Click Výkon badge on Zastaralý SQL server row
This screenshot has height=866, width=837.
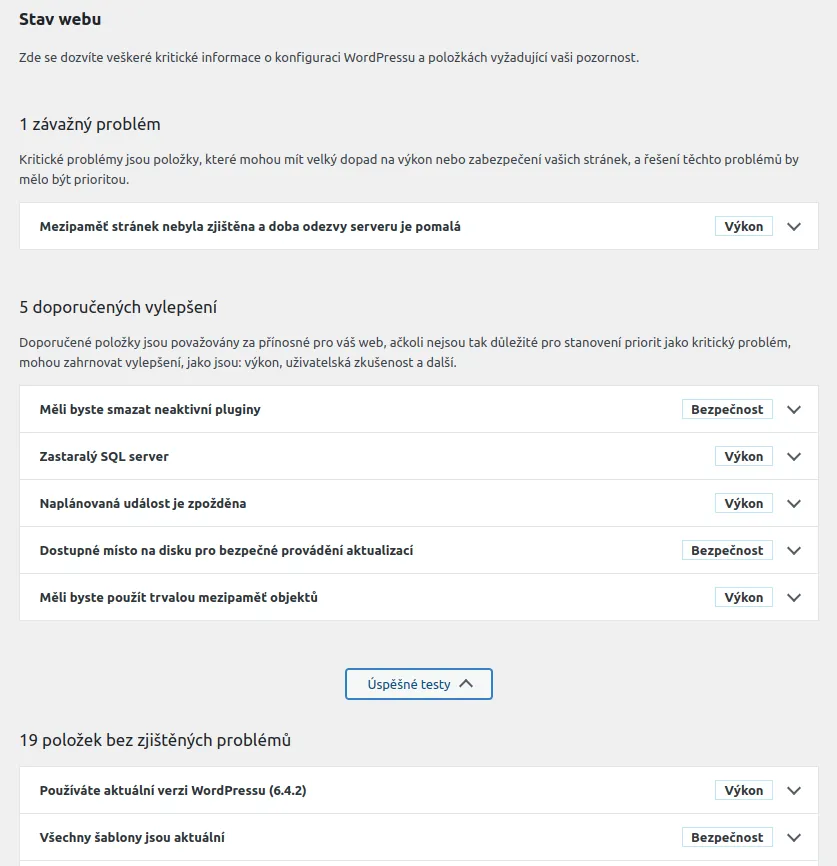[x=743, y=456]
